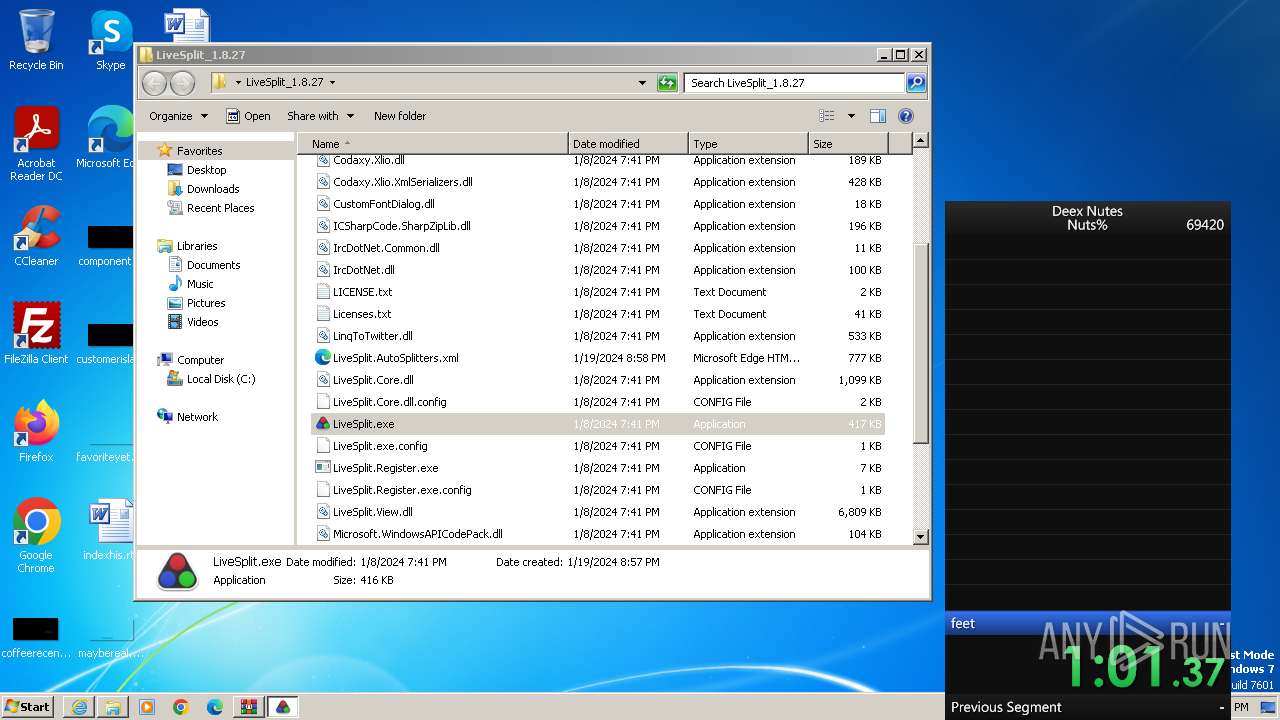1280x720 pixels.
Task: Open Local Disk (C:)
Action: (221, 379)
